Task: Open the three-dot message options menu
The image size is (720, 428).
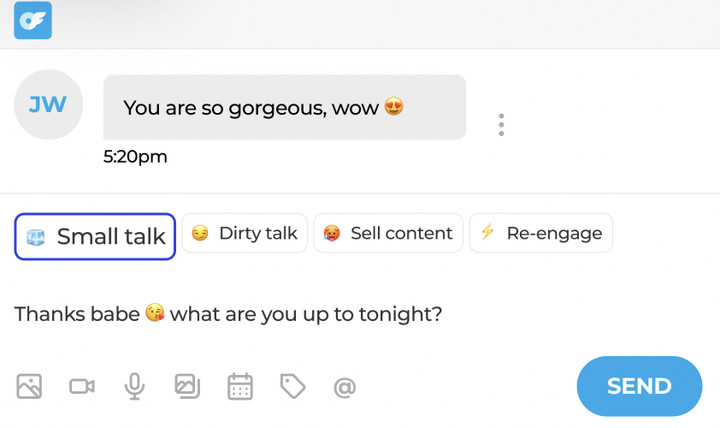Action: point(501,125)
